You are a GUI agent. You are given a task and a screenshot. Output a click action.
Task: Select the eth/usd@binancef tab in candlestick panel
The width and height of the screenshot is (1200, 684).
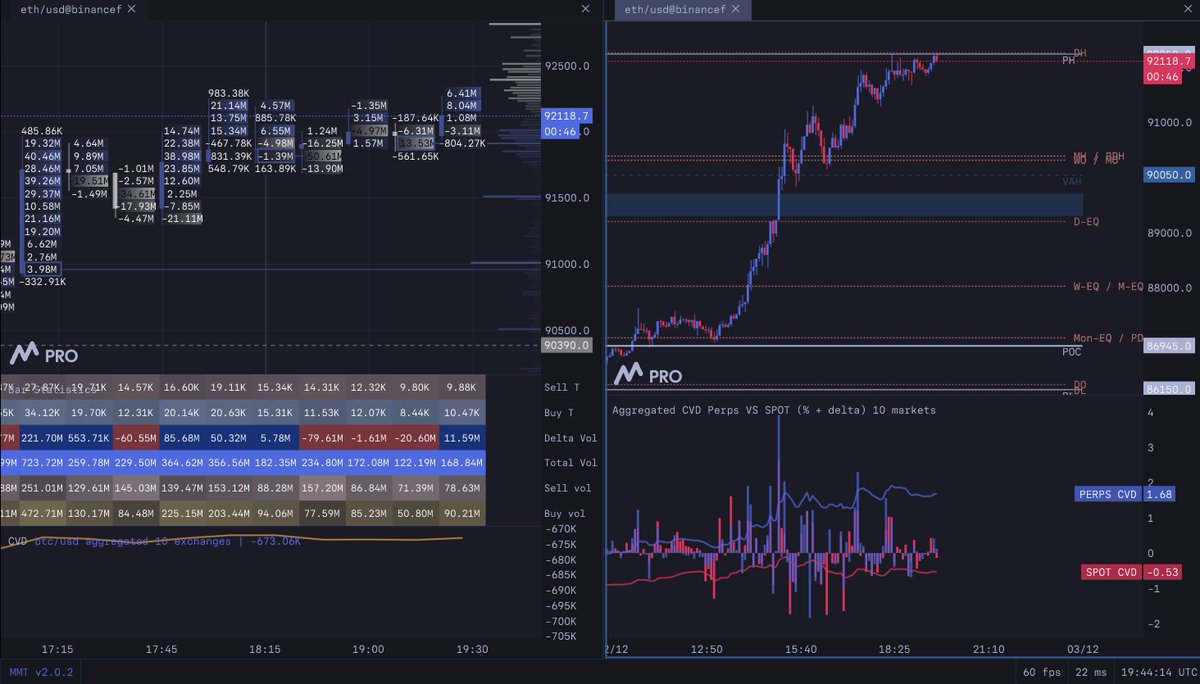(677, 9)
